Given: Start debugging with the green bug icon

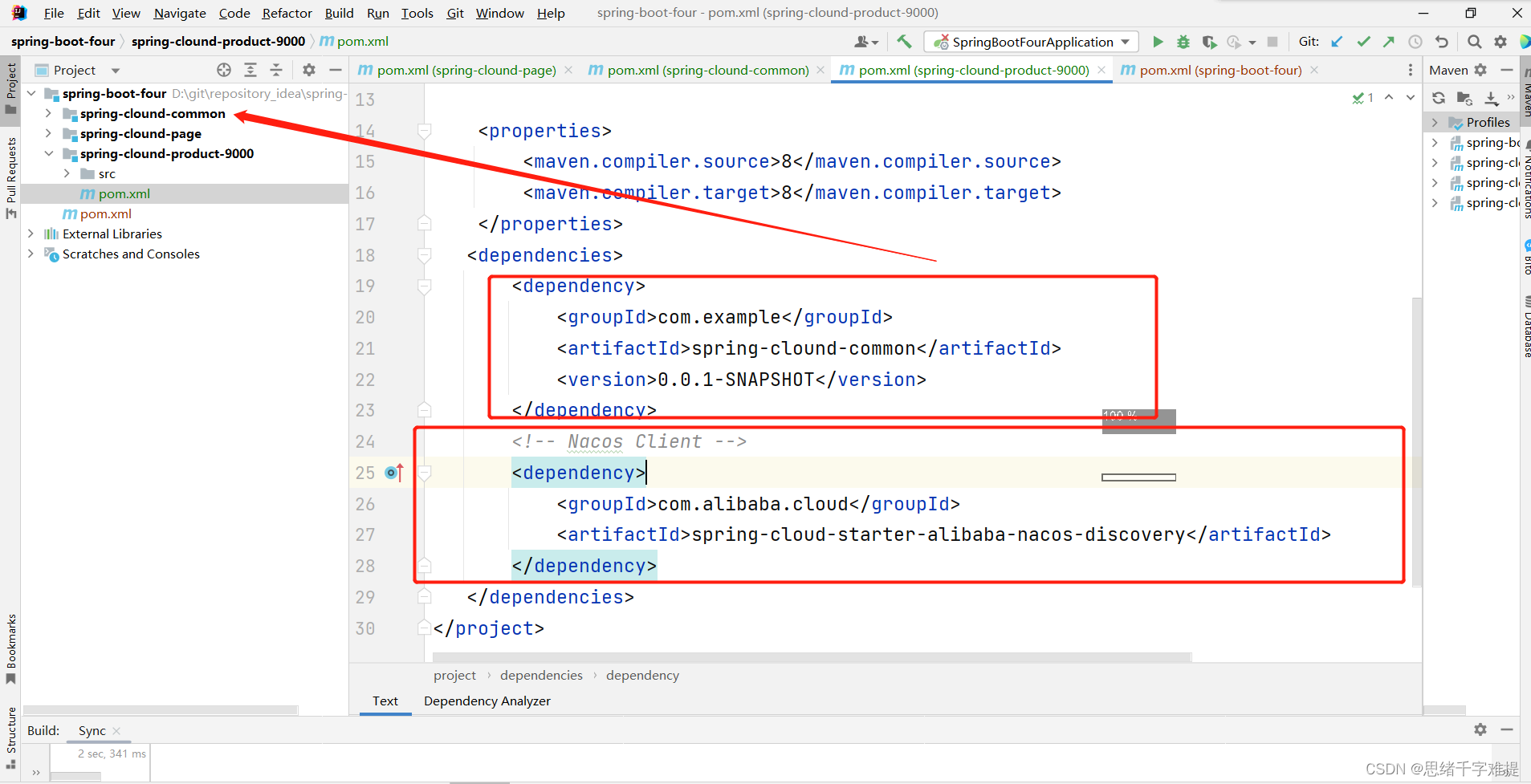Looking at the screenshot, I should (1183, 42).
